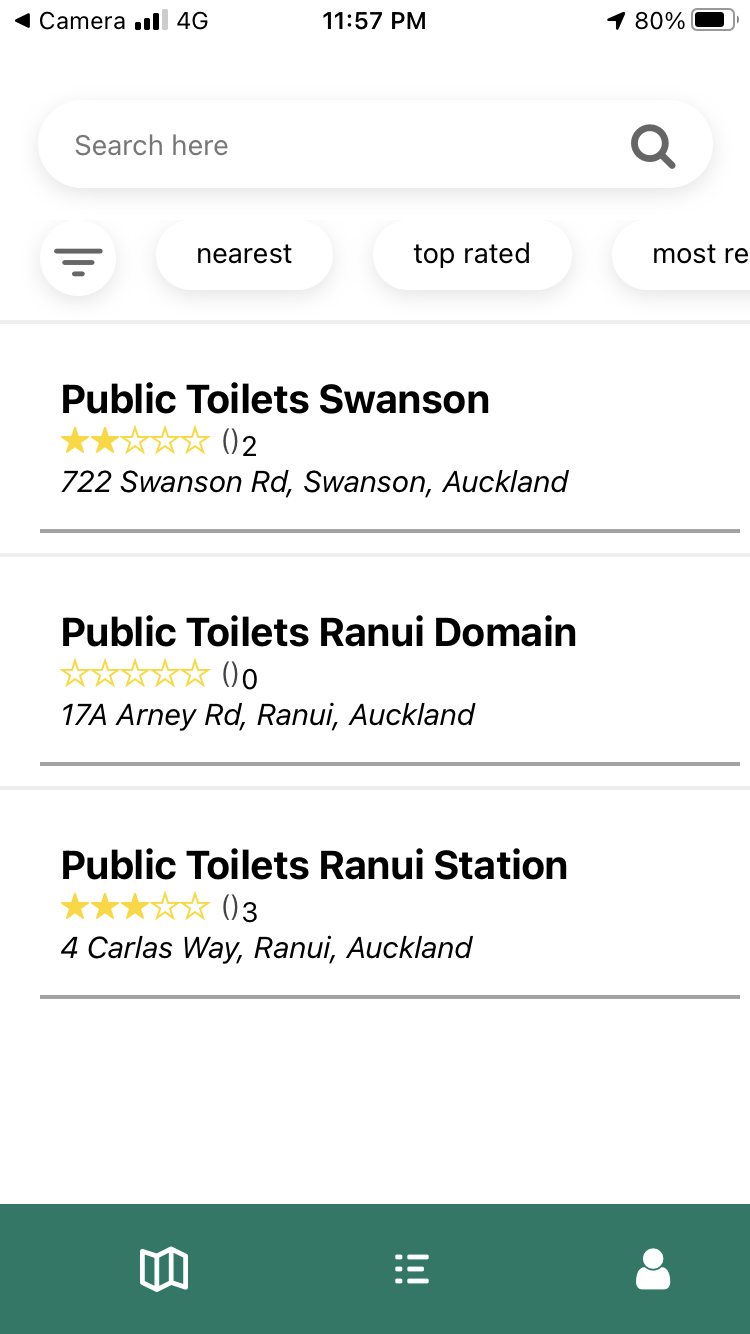Viewport: 750px width, 1334px height.
Task: Tap the battery status icon
Action: tap(714, 21)
